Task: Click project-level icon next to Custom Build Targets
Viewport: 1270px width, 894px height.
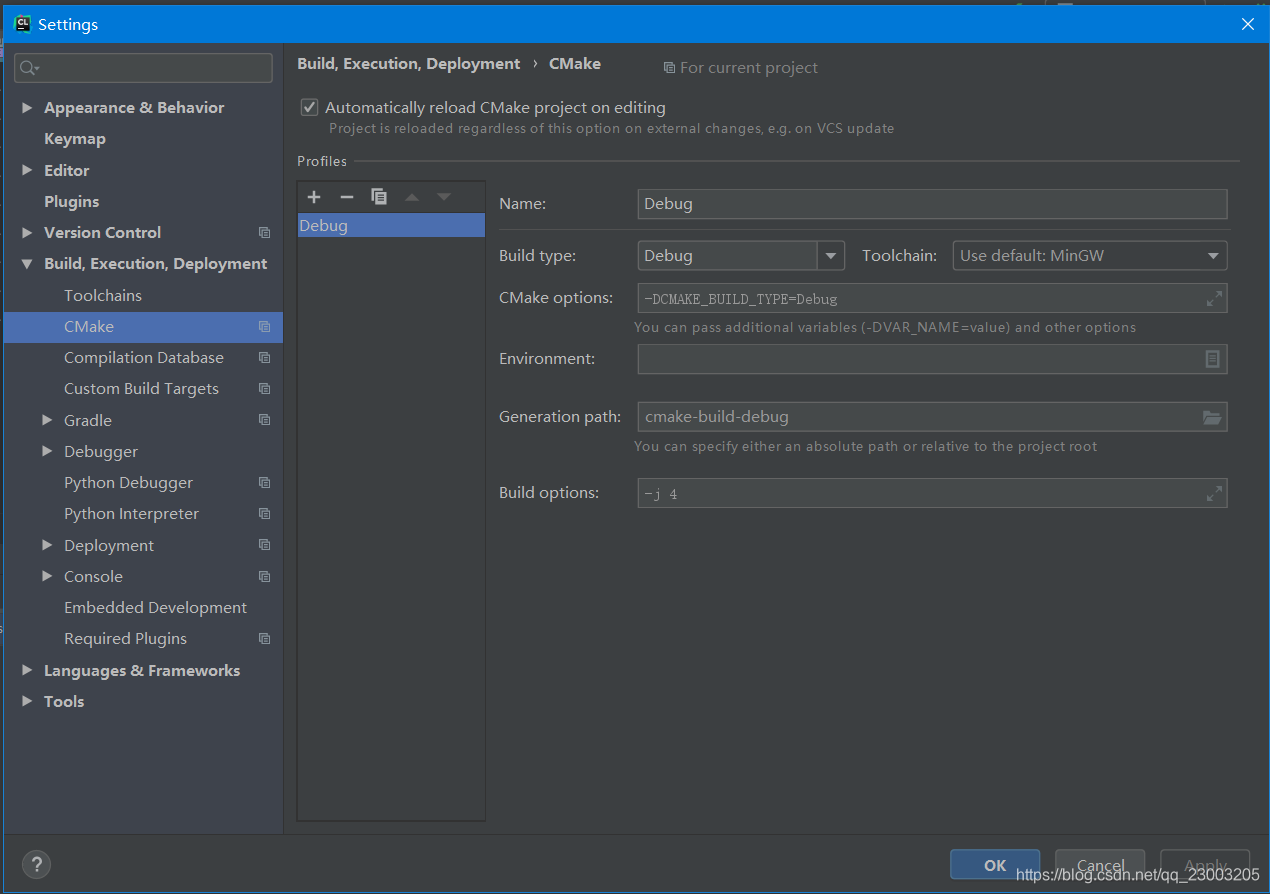Action: click(x=264, y=389)
